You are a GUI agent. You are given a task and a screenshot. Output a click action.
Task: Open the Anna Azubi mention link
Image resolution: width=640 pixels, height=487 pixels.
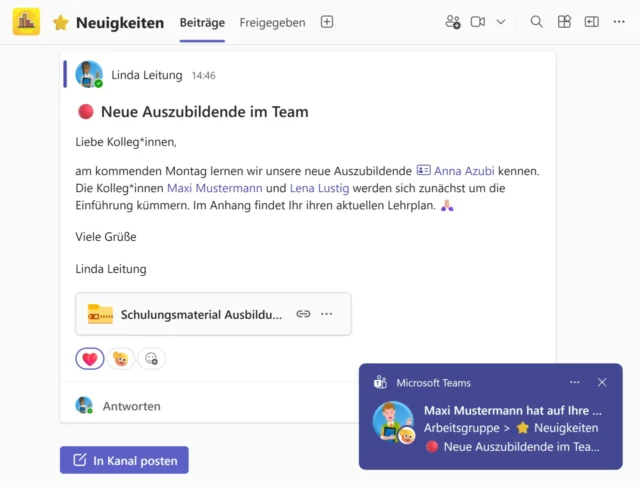pyautogui.click(x=464, y=171)
